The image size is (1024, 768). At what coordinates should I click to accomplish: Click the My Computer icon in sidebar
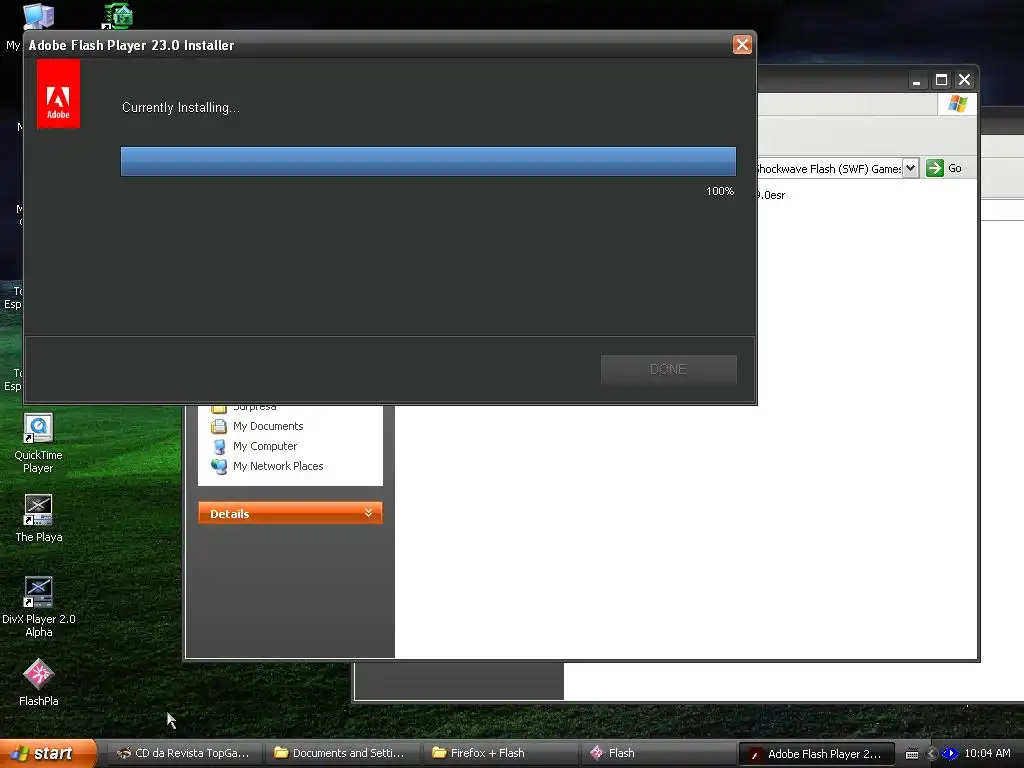coord(219,447)
